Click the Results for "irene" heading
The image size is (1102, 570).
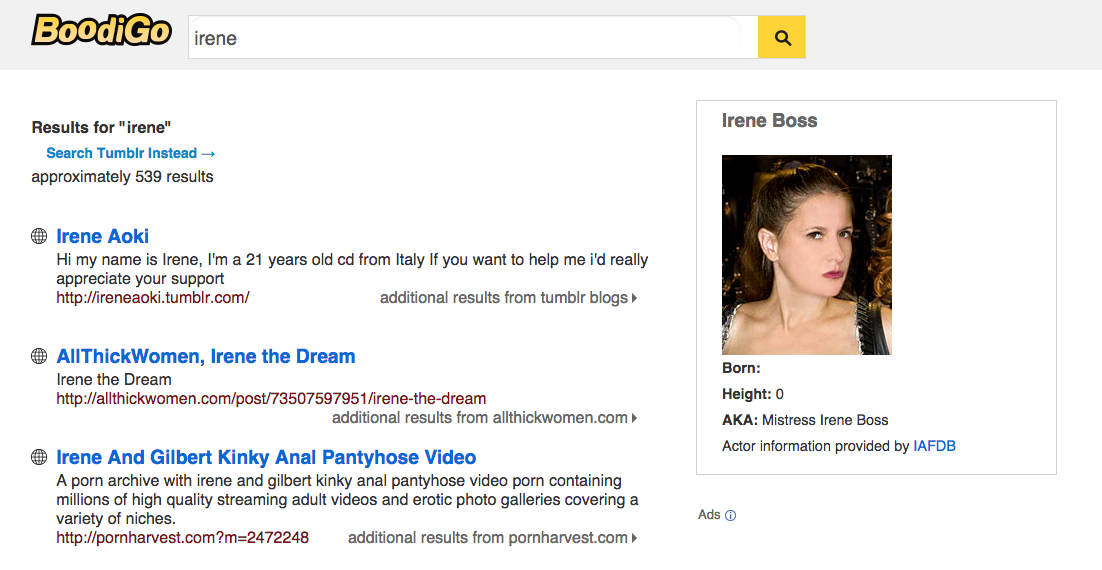(x=101, y=128)
